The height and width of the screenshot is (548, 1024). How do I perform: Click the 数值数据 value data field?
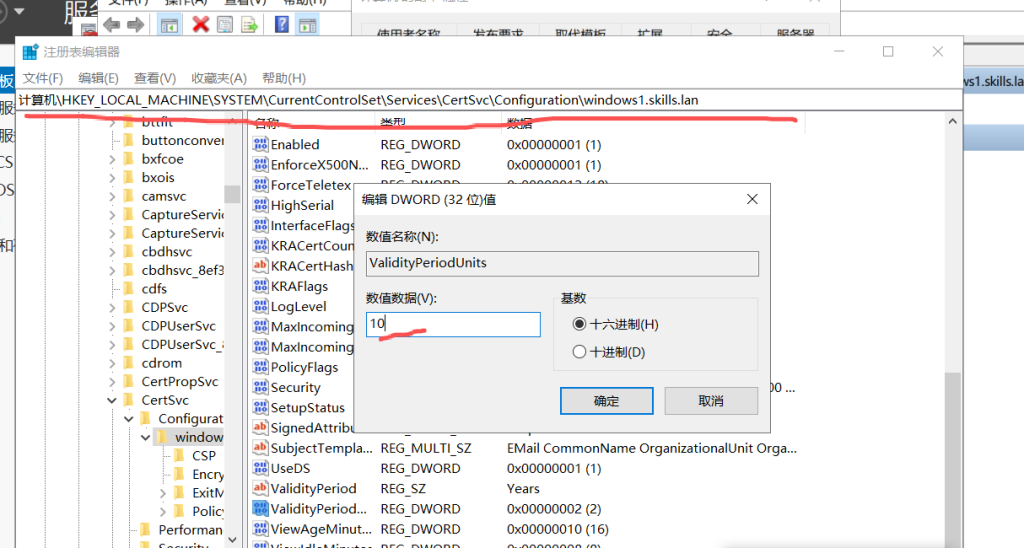point(453,324)
